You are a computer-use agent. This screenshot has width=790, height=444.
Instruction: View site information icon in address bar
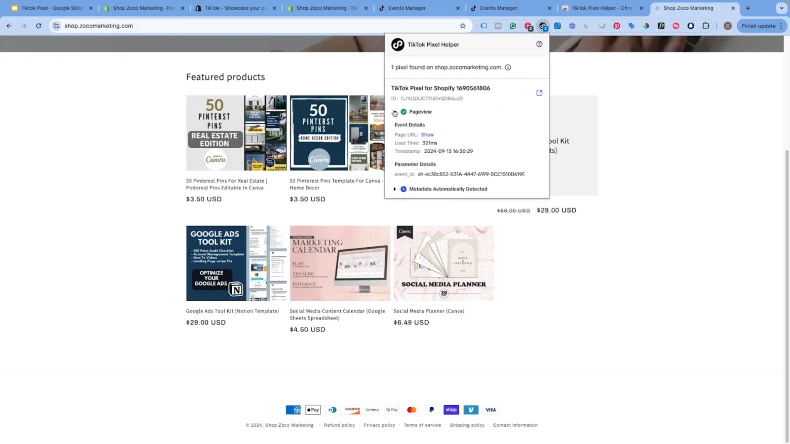pos(56,26)
